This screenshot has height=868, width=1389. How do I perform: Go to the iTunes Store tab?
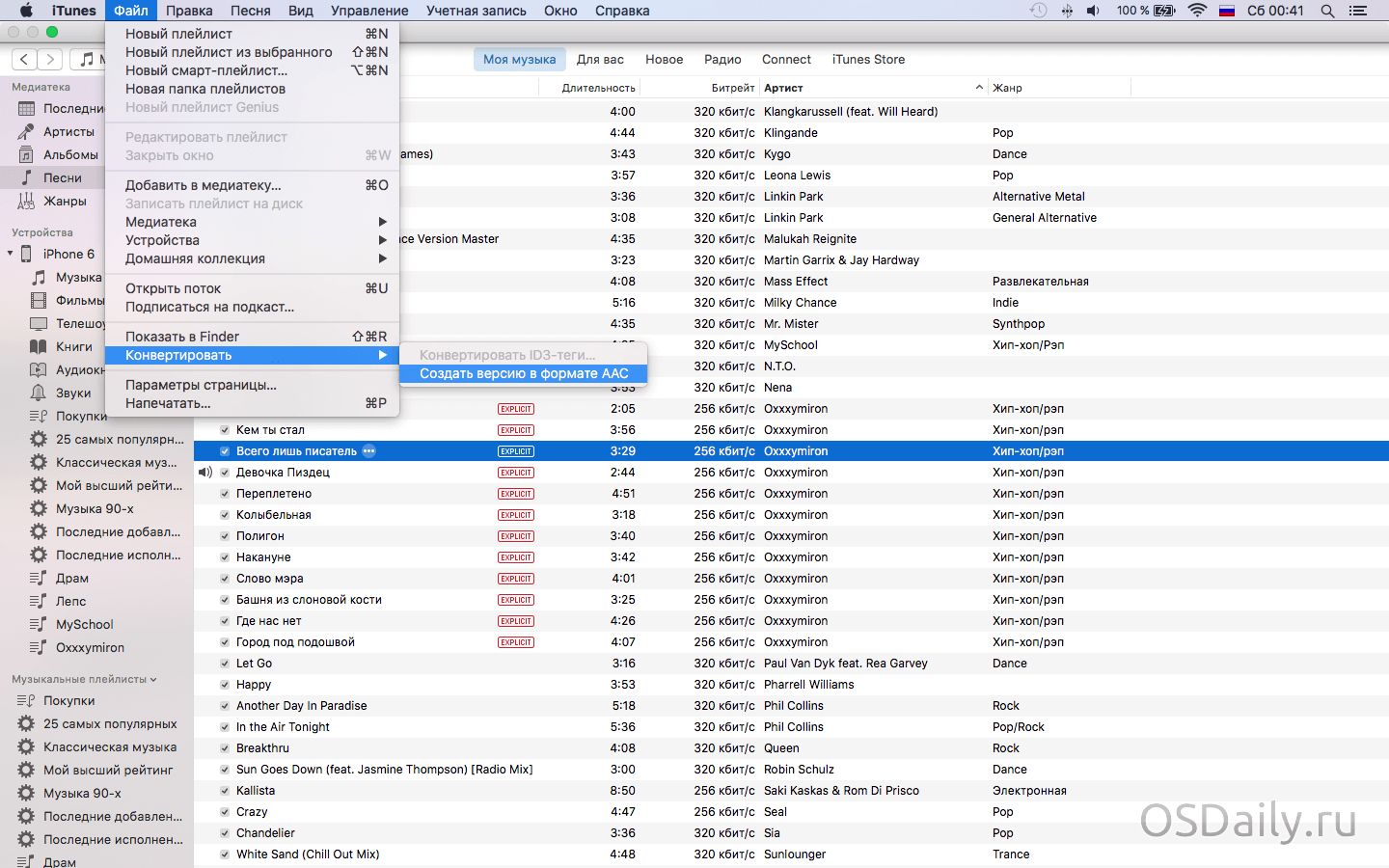point(868,59)
